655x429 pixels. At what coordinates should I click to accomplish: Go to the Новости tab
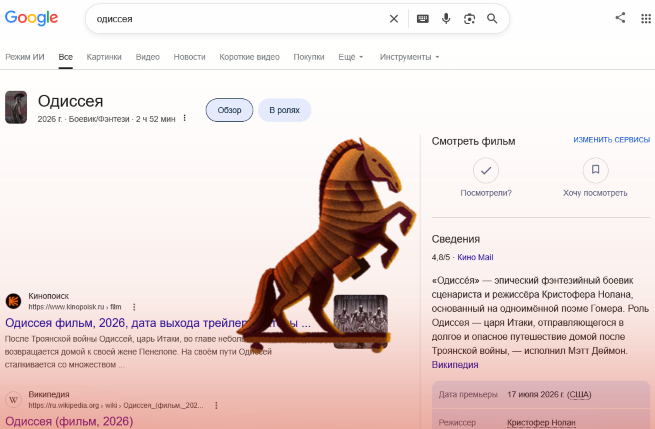pyautogui.click(x=189, y=57)
